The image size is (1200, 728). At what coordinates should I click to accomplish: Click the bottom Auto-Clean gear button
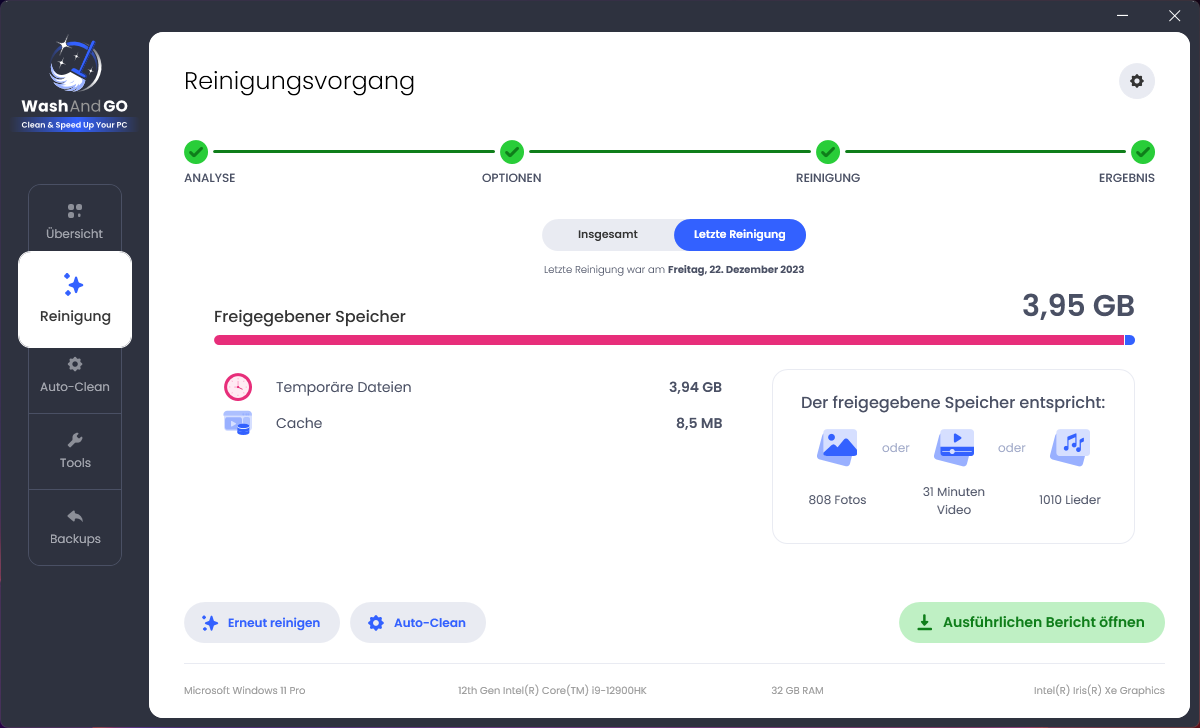(418, 623)
